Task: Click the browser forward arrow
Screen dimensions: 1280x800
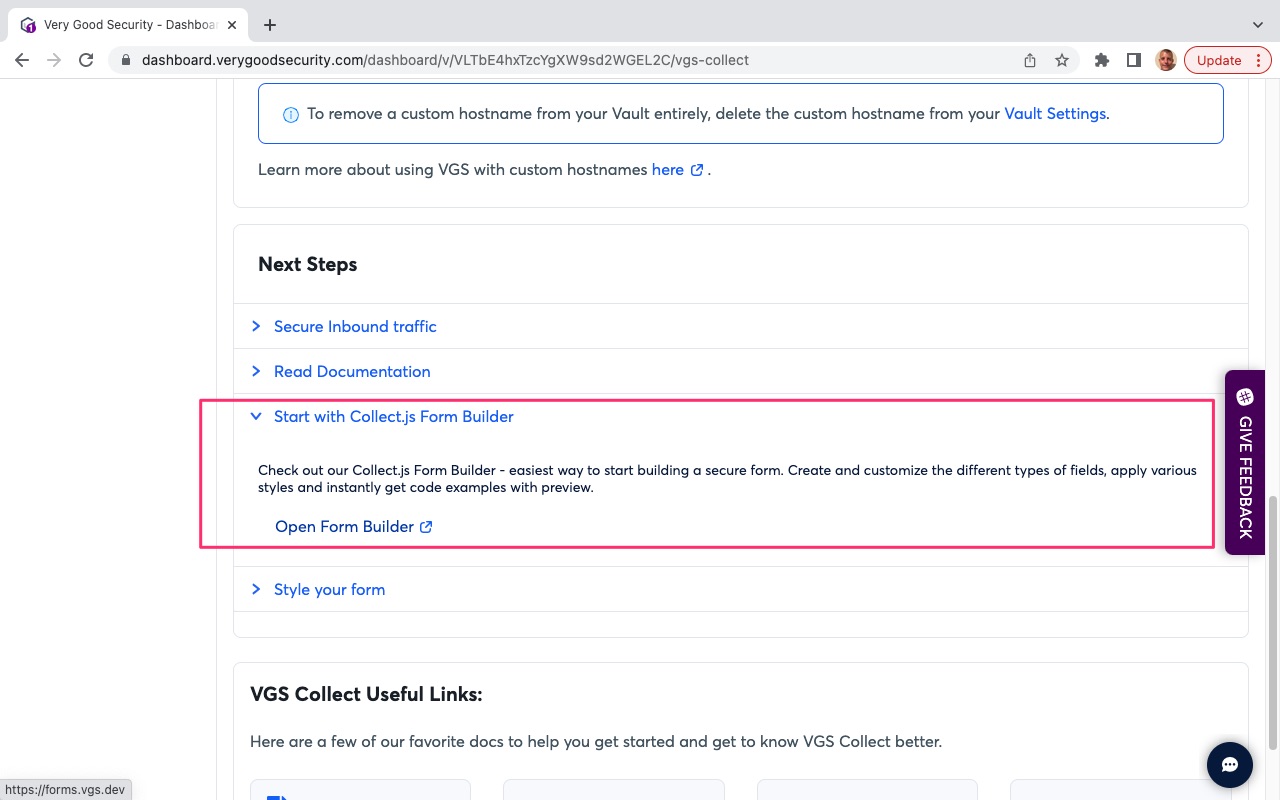Action: [54, 60]
